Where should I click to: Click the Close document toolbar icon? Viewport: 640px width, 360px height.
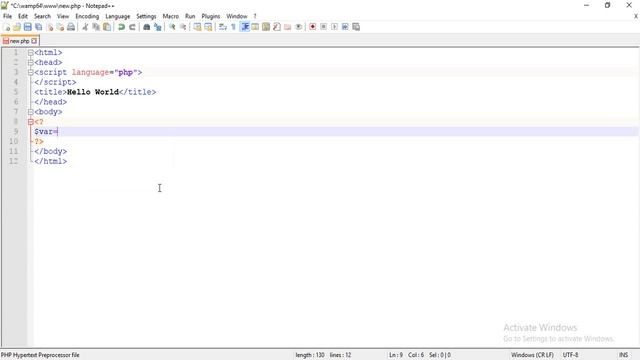coord(50,27)
